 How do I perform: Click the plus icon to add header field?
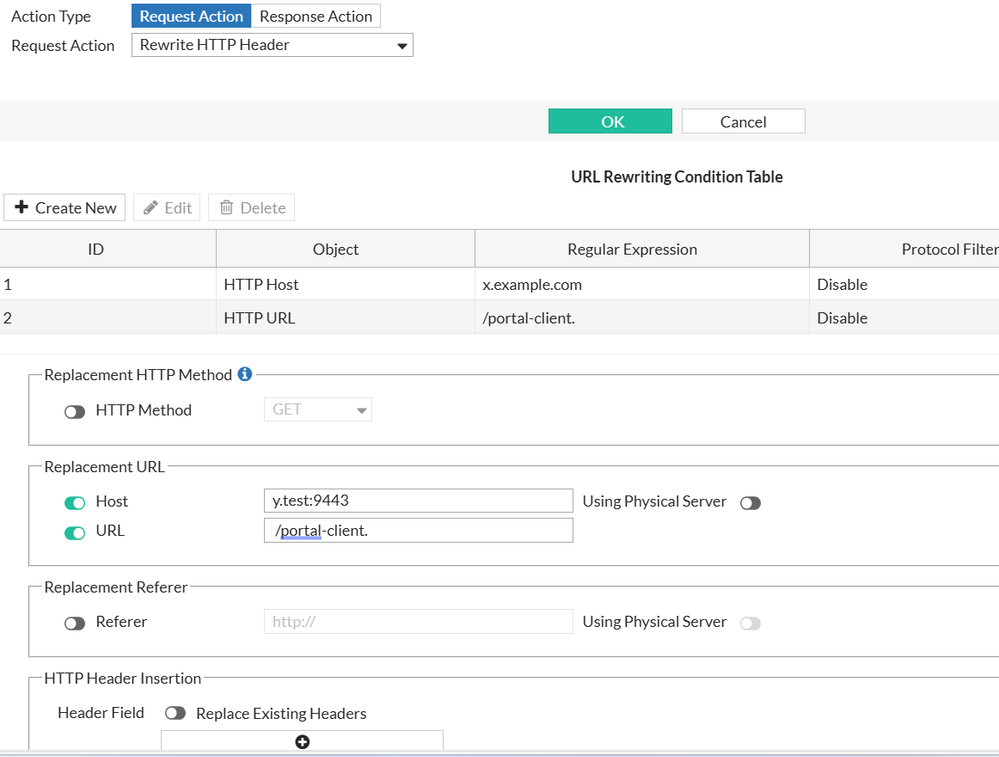point(302,741)
